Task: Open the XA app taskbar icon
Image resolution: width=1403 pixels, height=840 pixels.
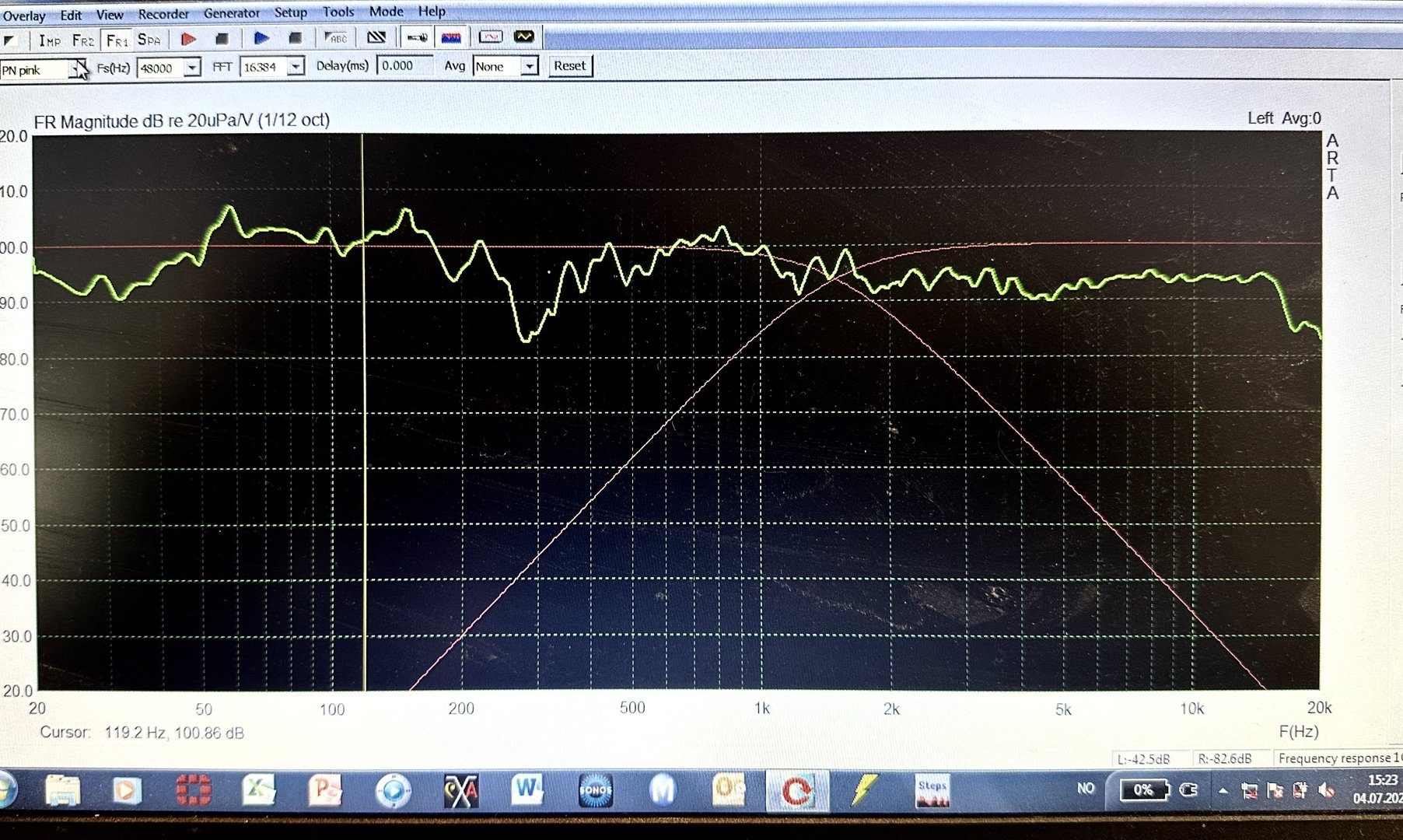Action: [x=460, y=791]
